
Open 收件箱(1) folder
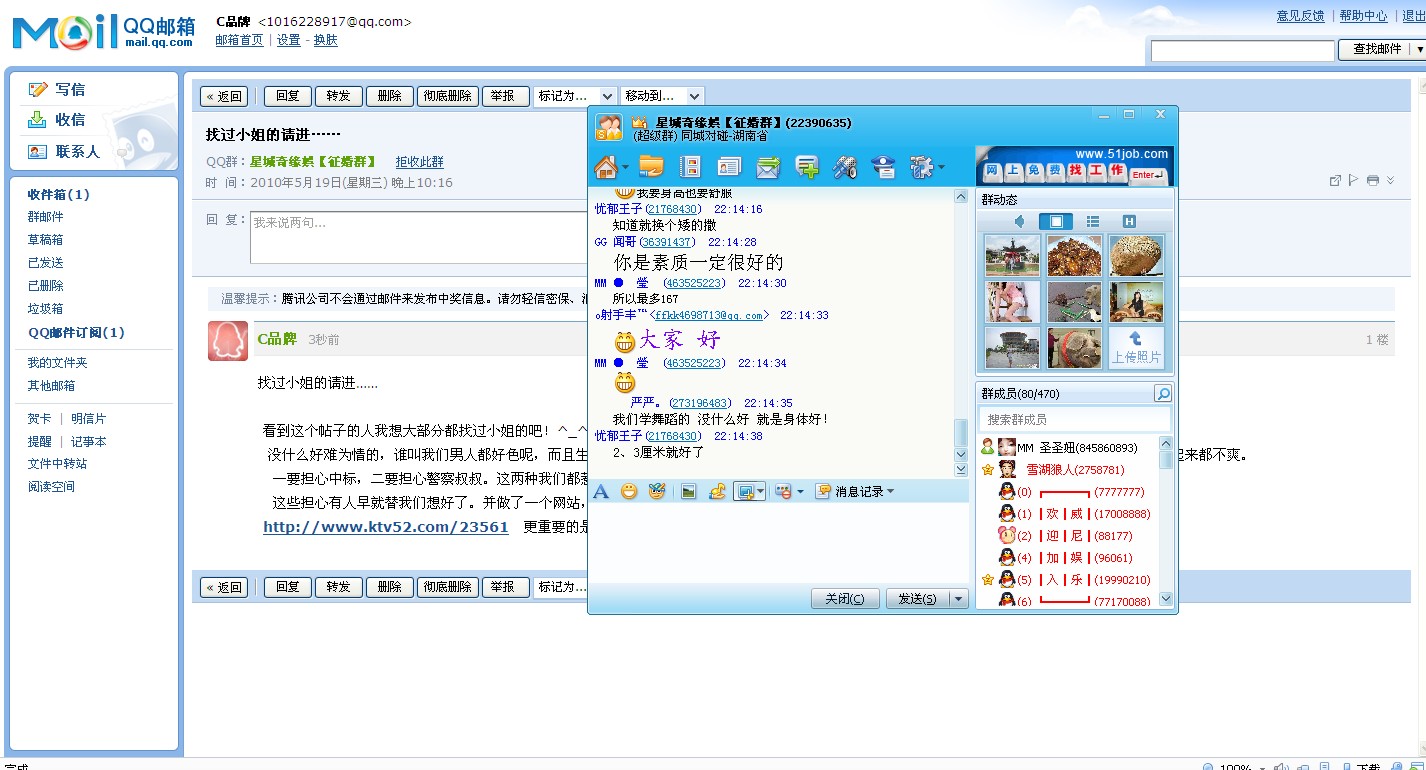58,194
